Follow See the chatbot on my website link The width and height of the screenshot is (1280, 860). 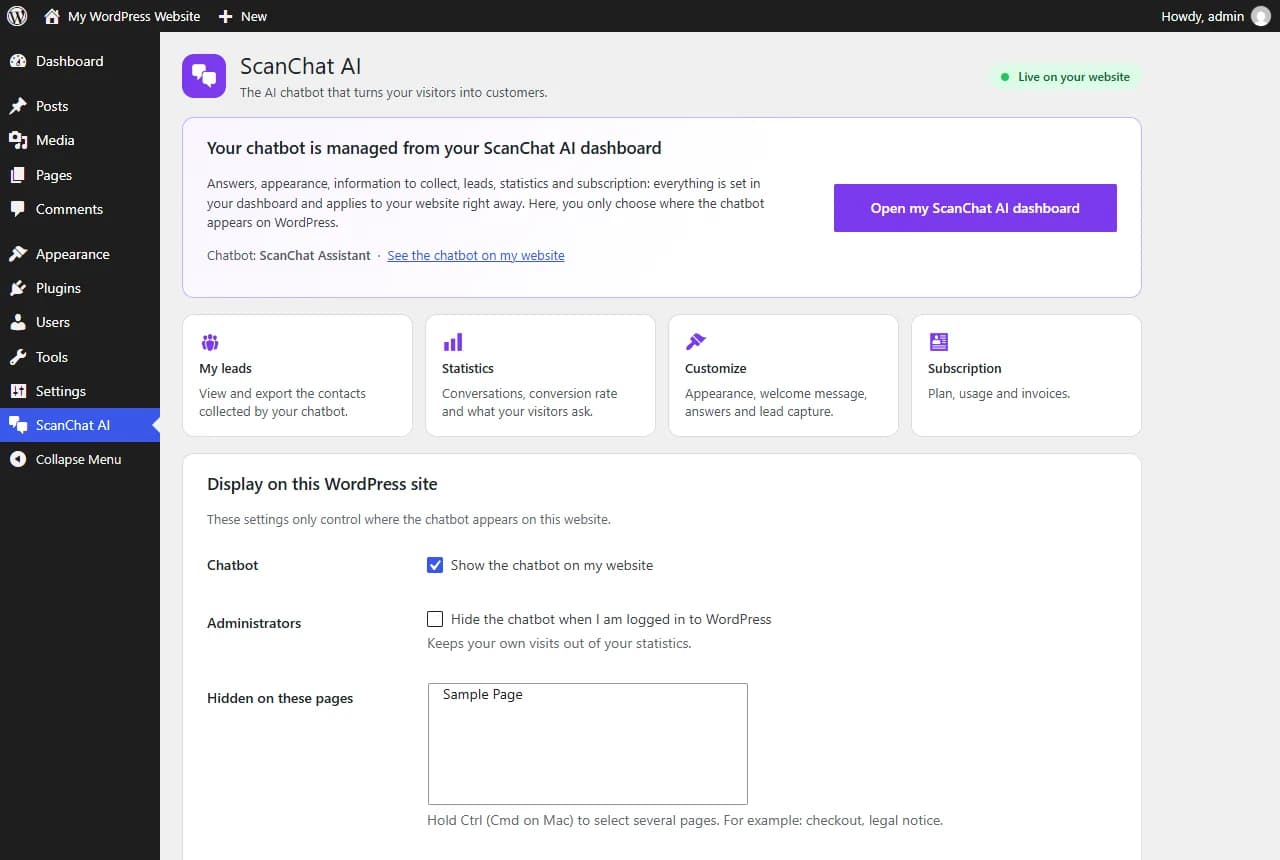pos(476,255)
